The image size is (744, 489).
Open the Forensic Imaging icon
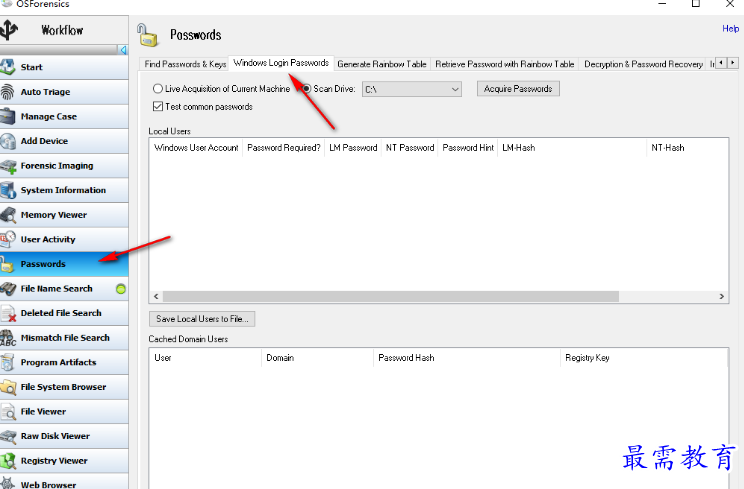pos(8,166)
